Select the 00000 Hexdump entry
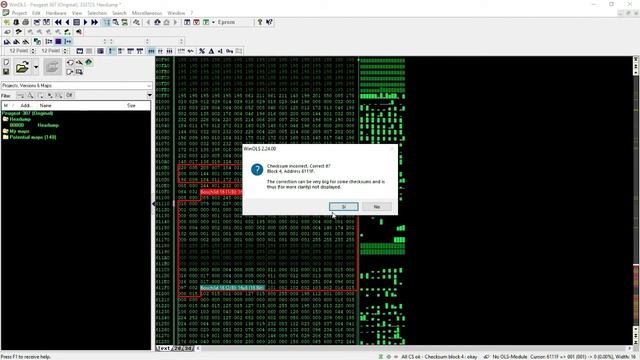Image resolution: width=640 pixels, height=360 pixels. (x=34, y=125)
